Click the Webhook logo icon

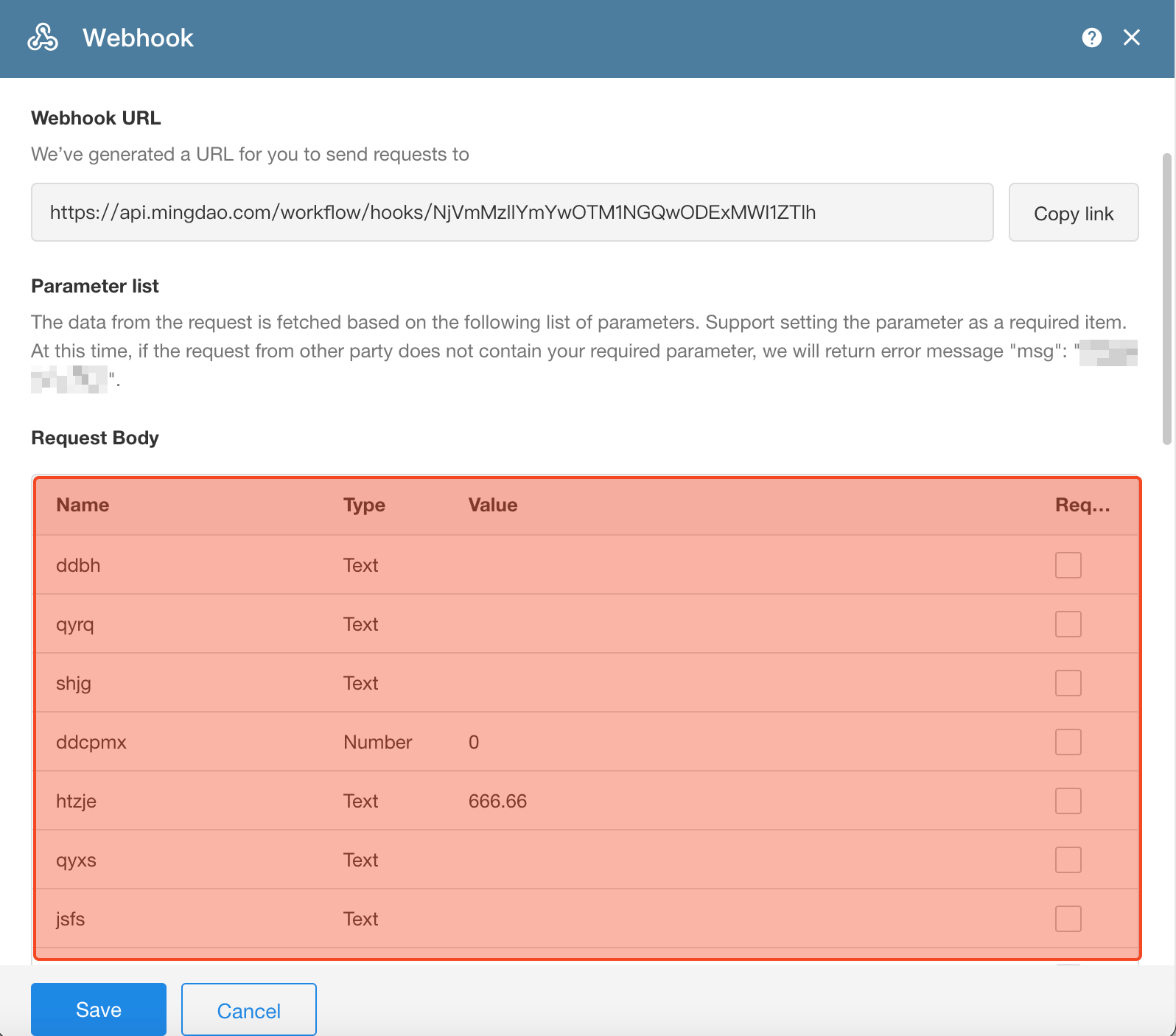click(43, 38)
